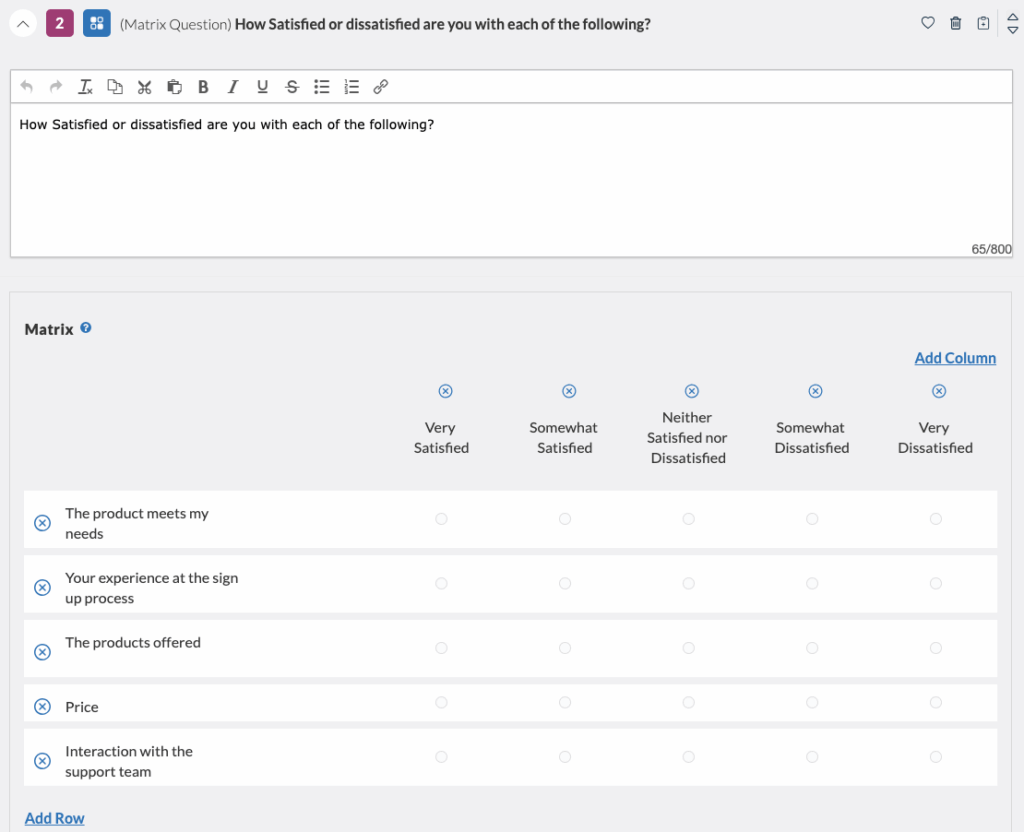This screenshot has width=1024, height=832.
Task: Select Somewhat Dissatisfied for Price
Action: pyautogui.click(x=811, y=703)
